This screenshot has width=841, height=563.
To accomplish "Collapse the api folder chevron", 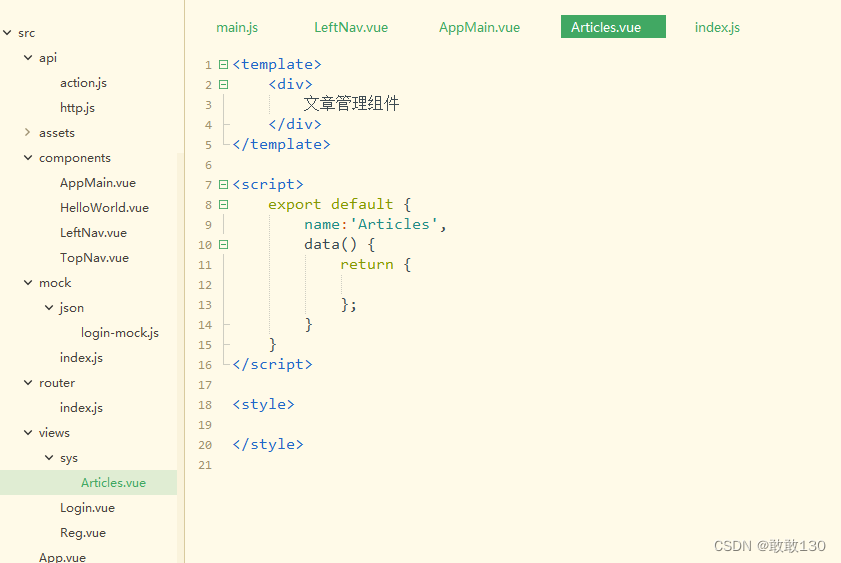I will coord(28,57).
